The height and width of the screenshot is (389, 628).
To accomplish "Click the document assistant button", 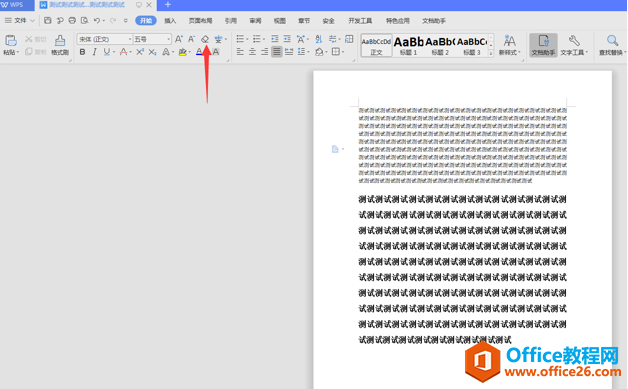I will (543, 45).
